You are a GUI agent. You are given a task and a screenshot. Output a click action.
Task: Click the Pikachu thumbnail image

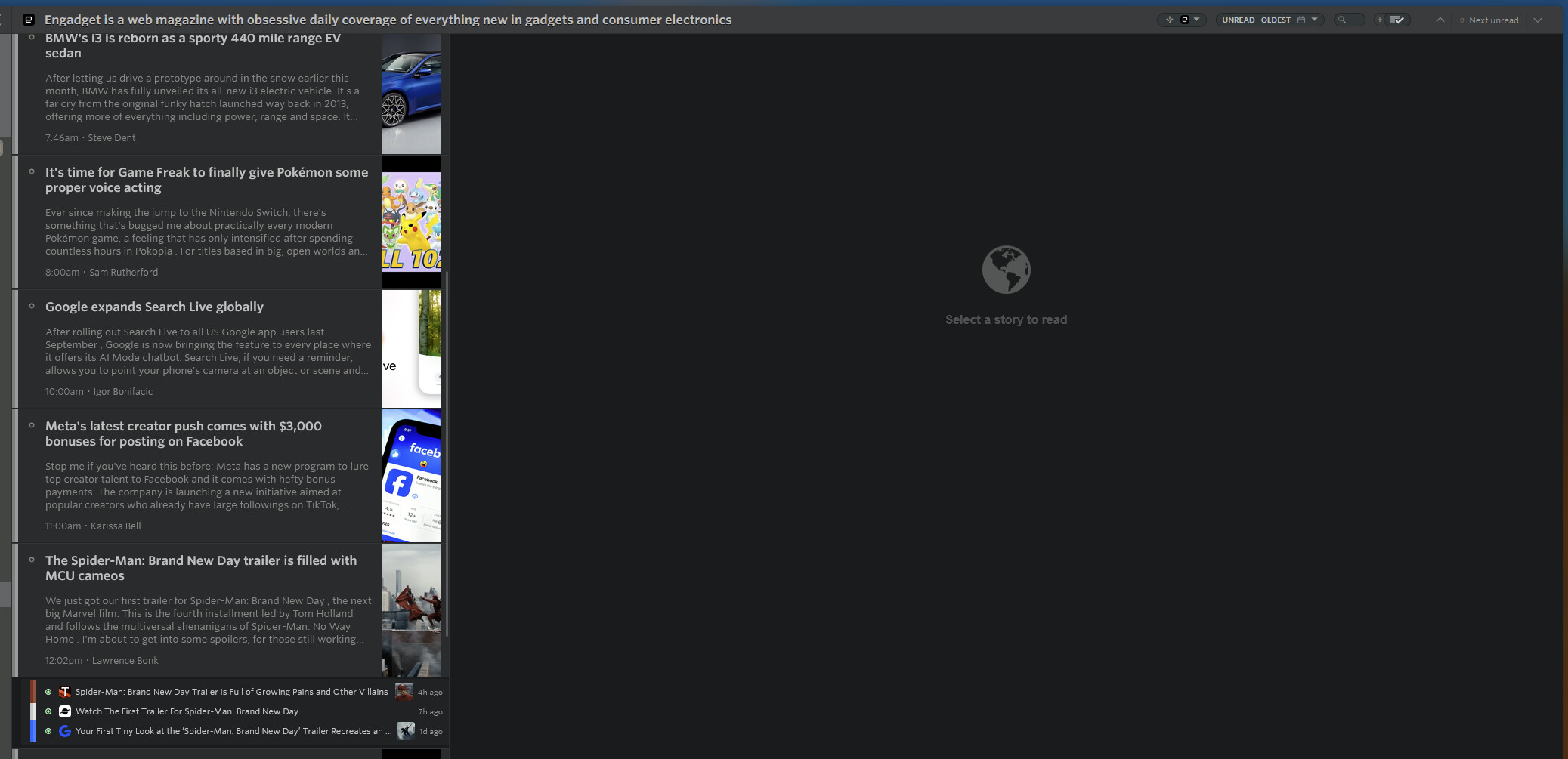[411, 222]
